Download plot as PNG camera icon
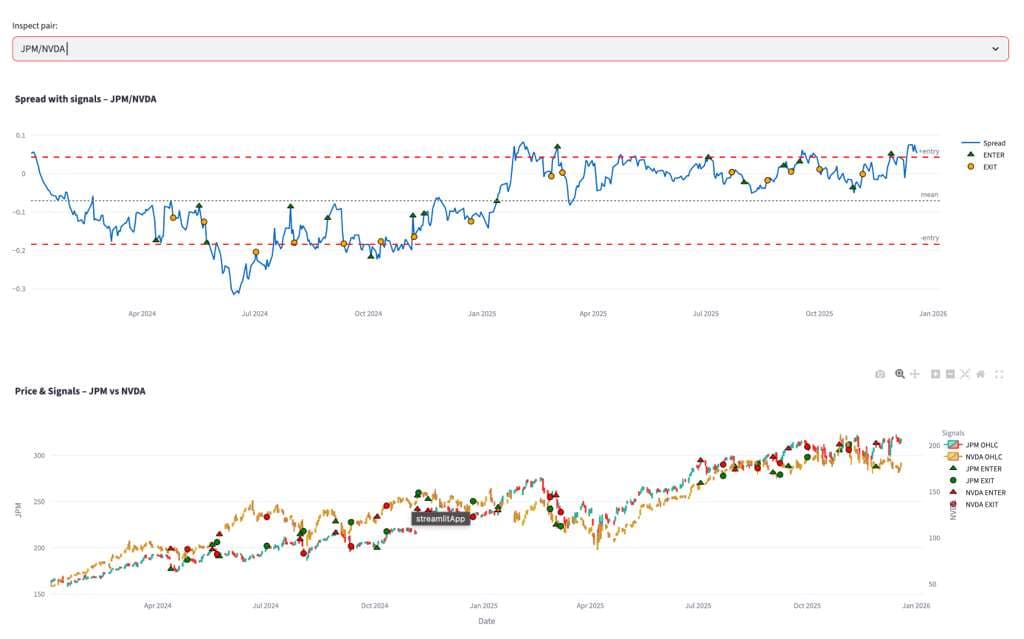 (880, 374)
